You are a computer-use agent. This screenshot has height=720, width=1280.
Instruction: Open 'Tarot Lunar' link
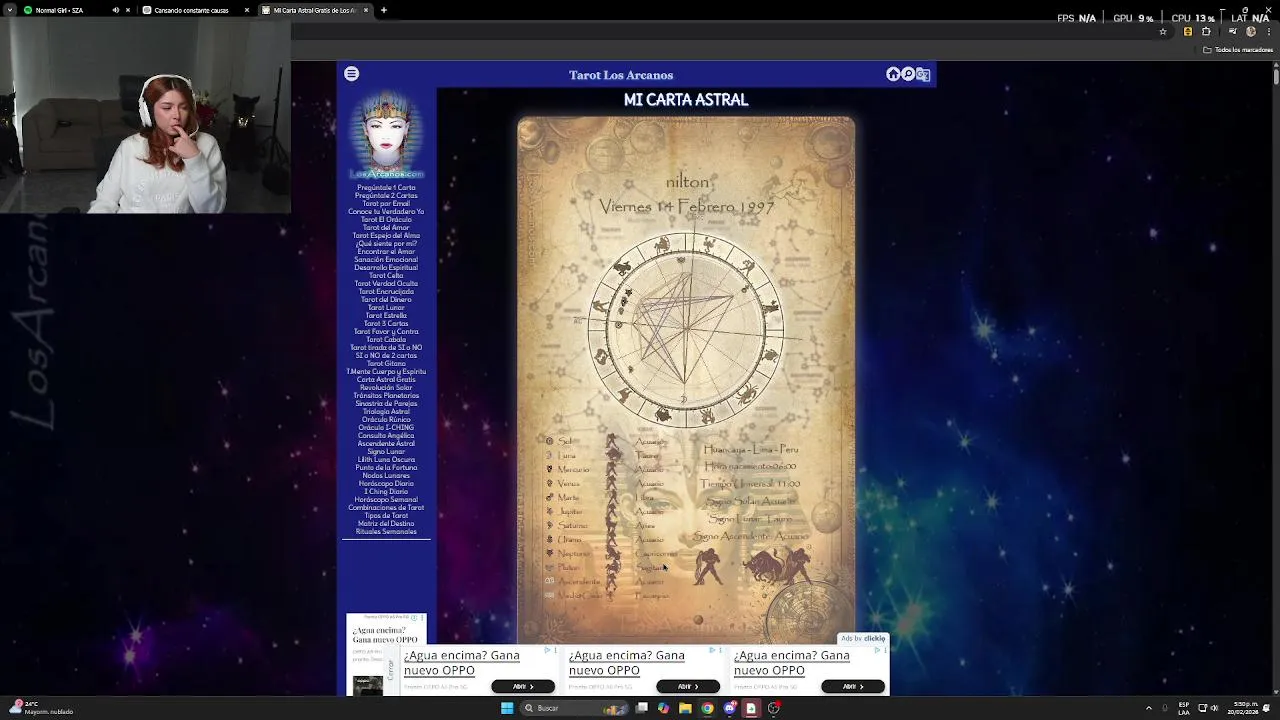point(386,308)
